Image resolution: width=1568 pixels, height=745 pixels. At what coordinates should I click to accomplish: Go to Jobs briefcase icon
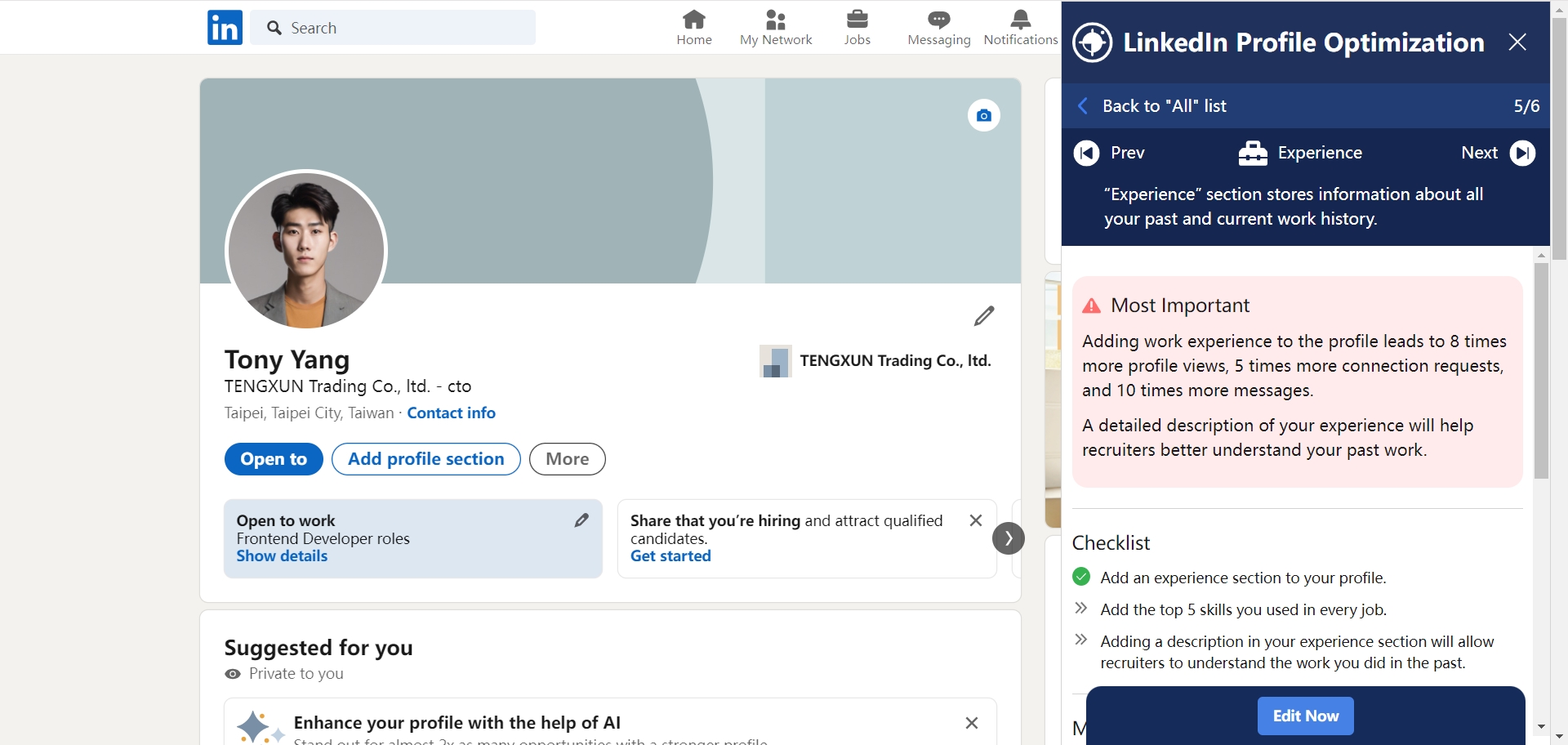pos(857,20)
